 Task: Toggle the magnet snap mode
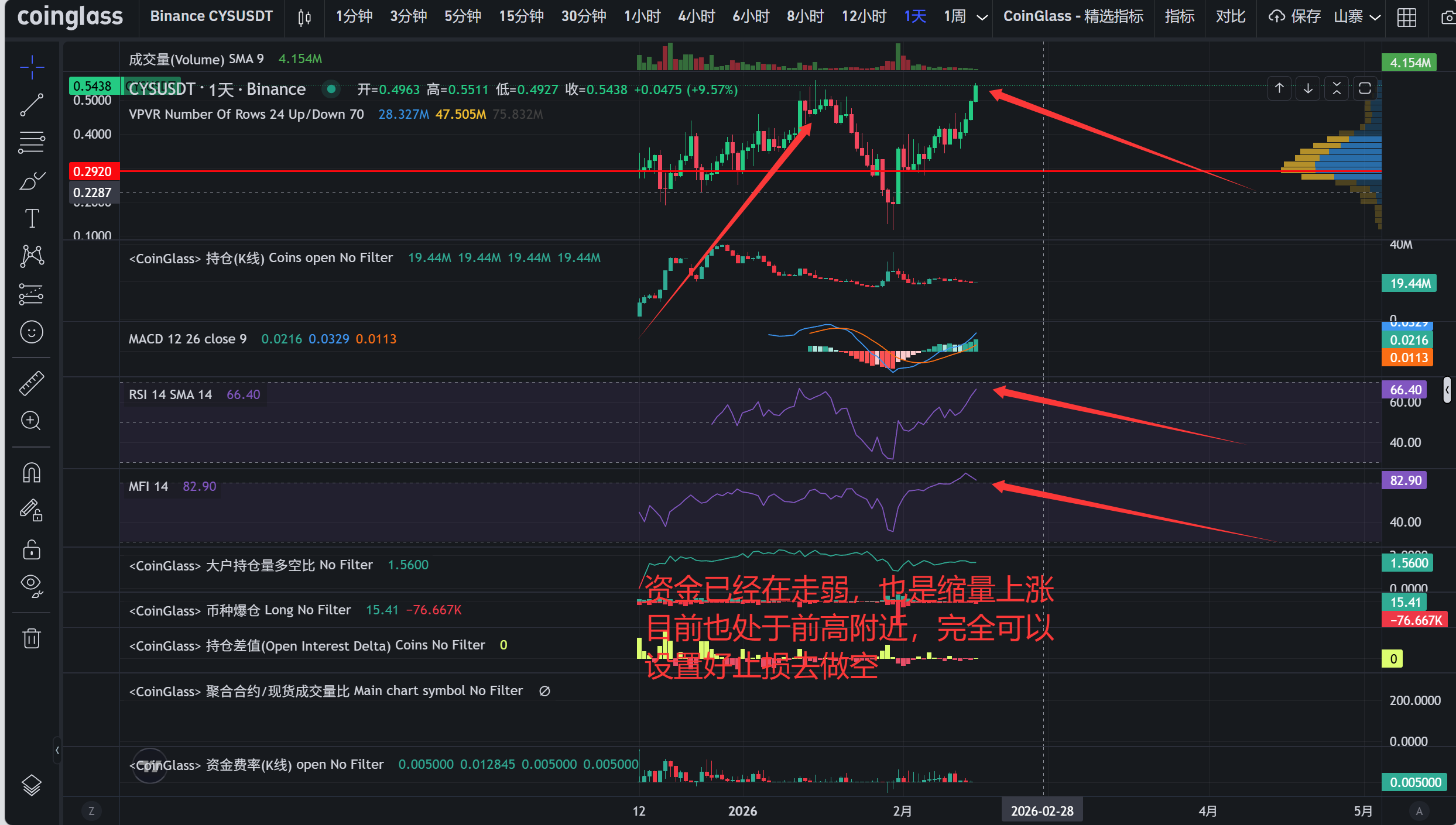pos(32,473)
